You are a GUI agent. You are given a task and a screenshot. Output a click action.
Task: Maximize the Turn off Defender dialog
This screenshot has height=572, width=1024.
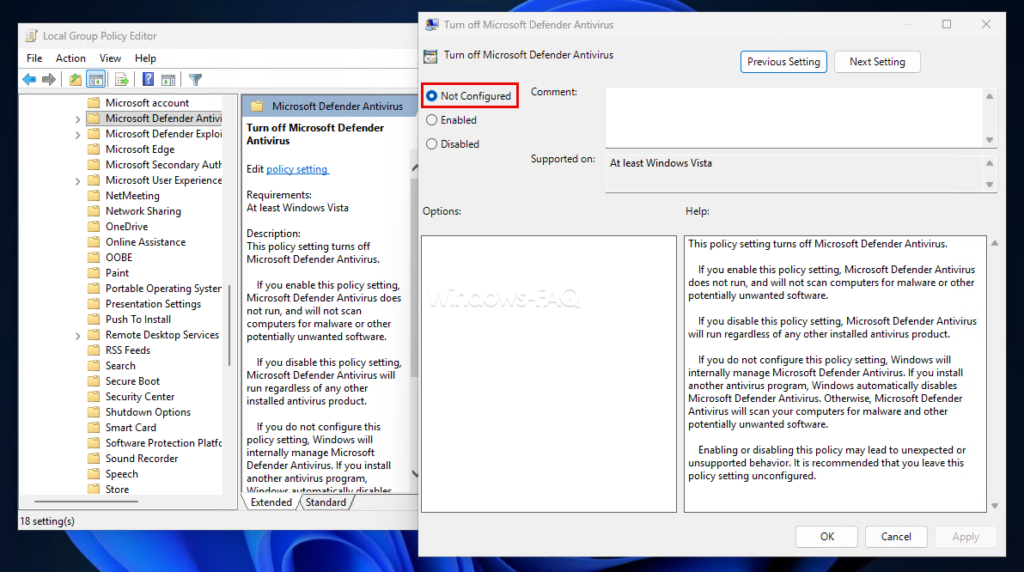pyautogui.click(x=946, y=24)
